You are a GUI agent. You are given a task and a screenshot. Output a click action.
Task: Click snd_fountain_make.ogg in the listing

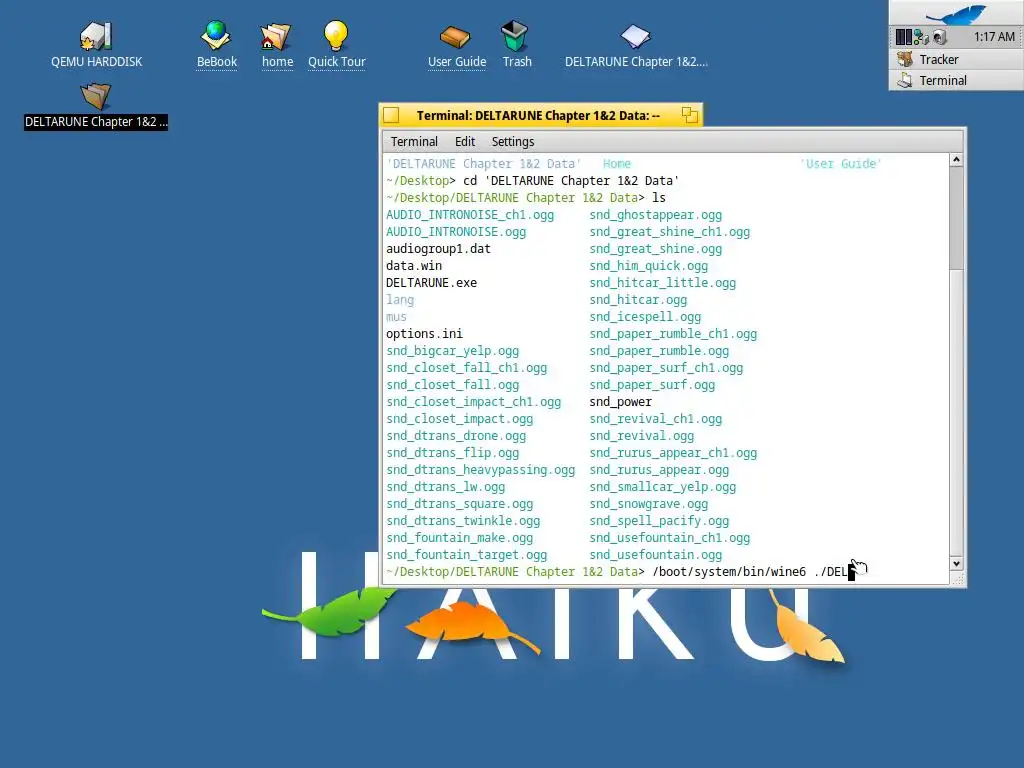click(x=459, y=537)
